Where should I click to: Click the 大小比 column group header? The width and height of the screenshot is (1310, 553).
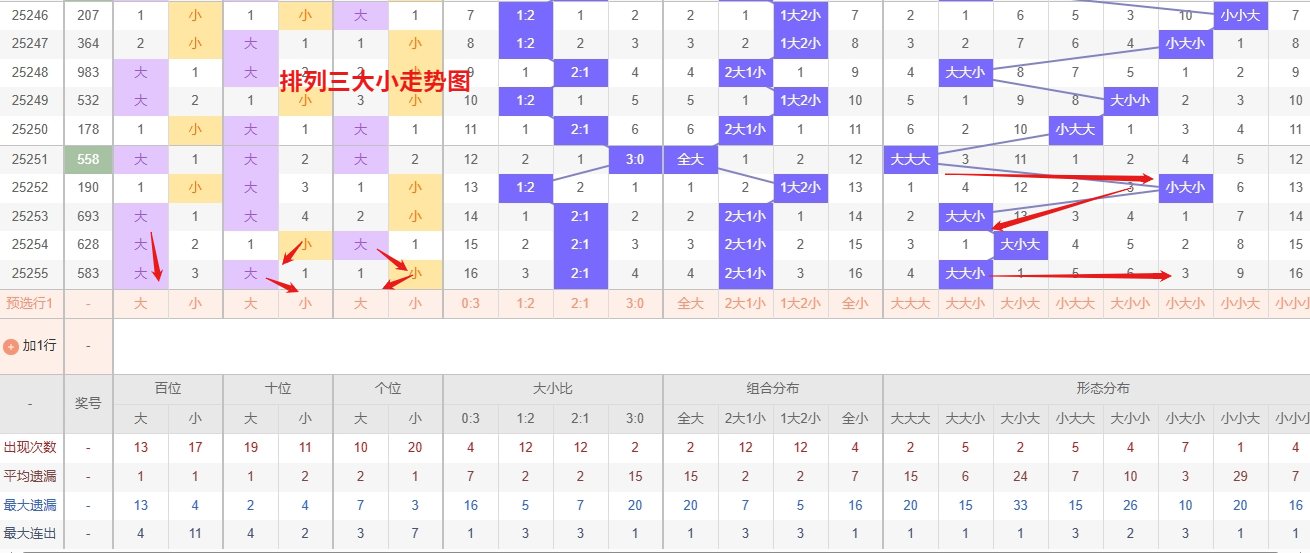point(553,389)
